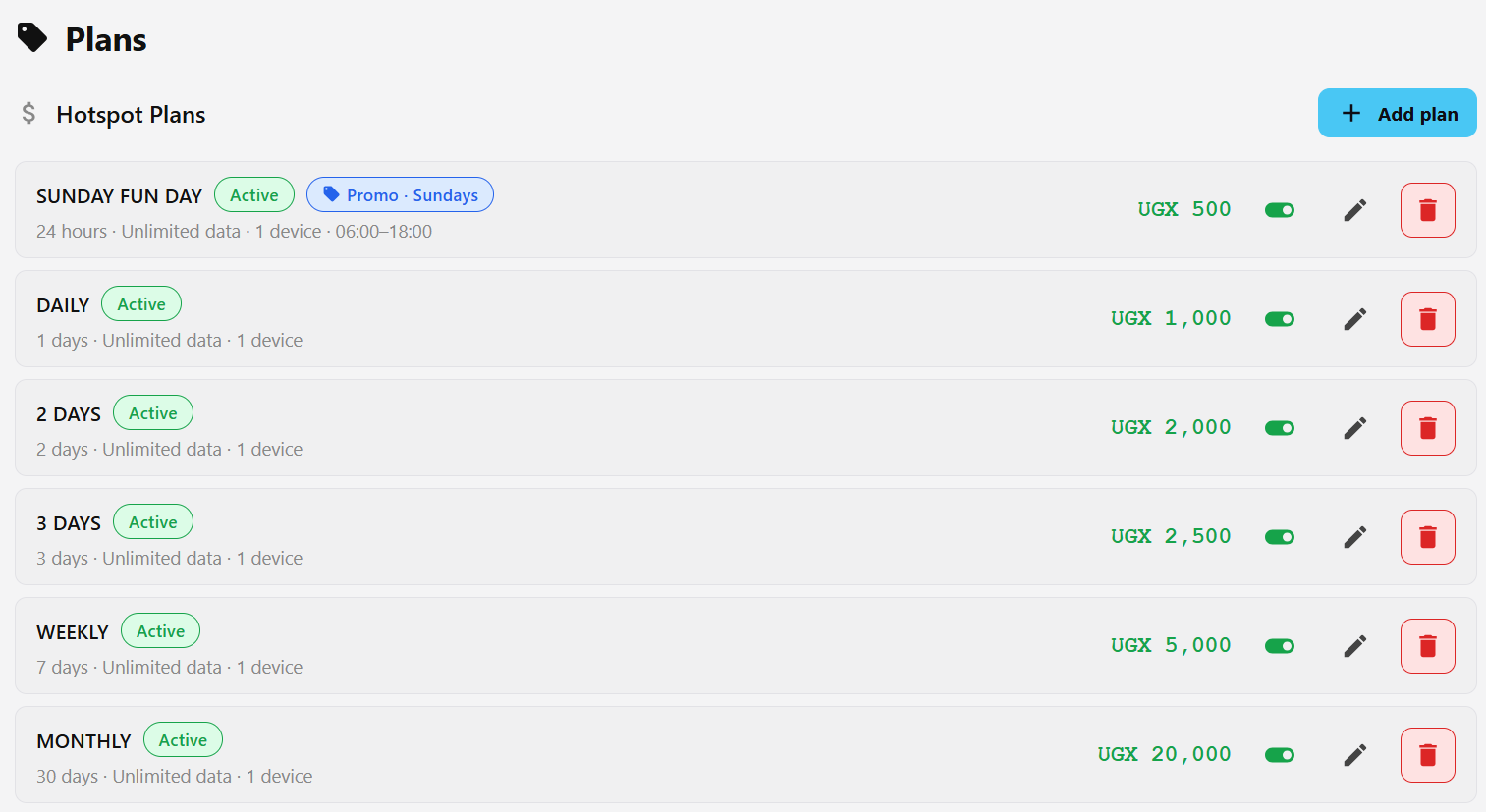Click the Active badge on DAILY plan
Screen dimensions: 1486x812
(141, 303)
